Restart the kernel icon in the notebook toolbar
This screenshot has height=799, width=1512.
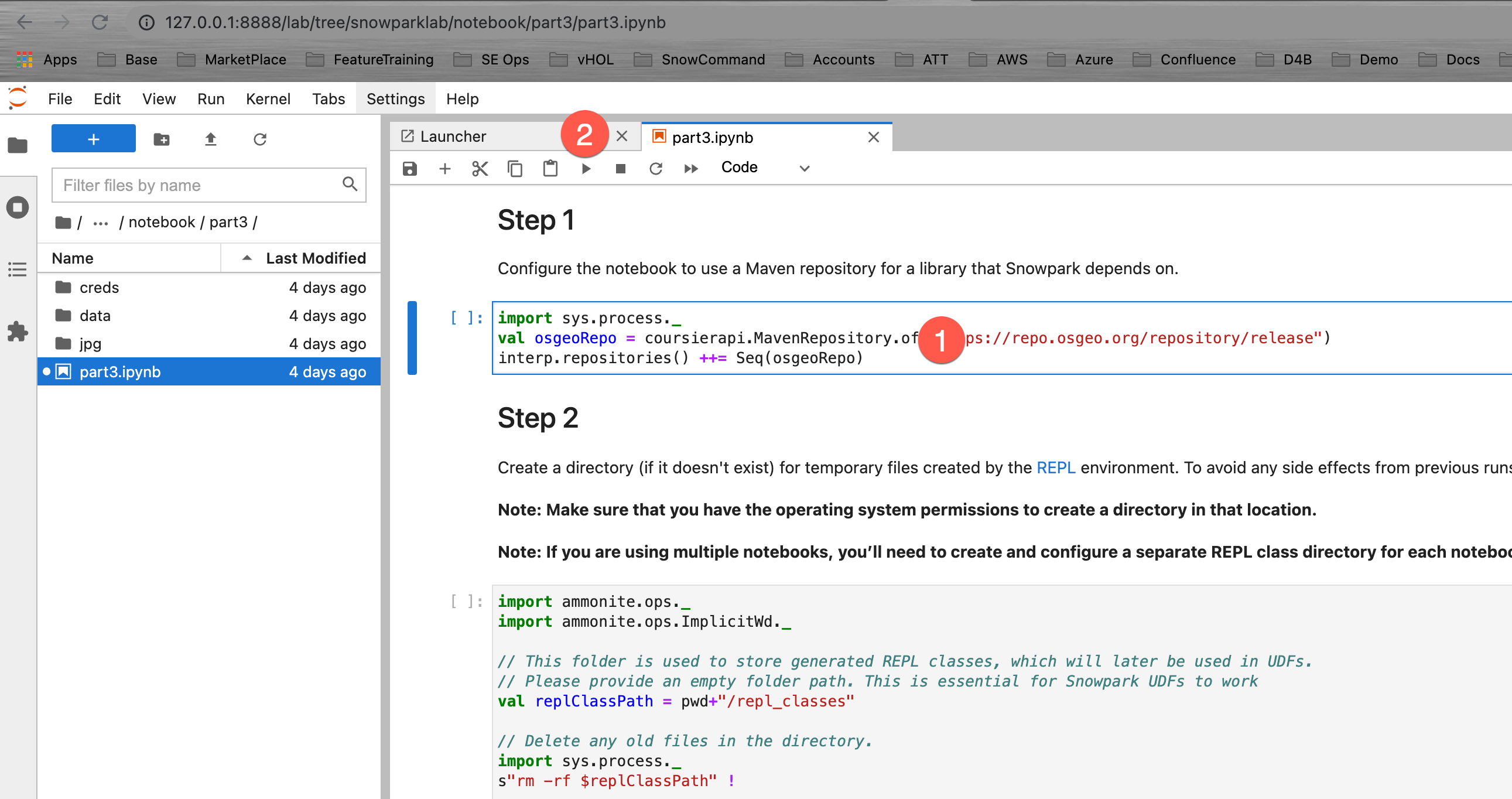pos(656,169)
